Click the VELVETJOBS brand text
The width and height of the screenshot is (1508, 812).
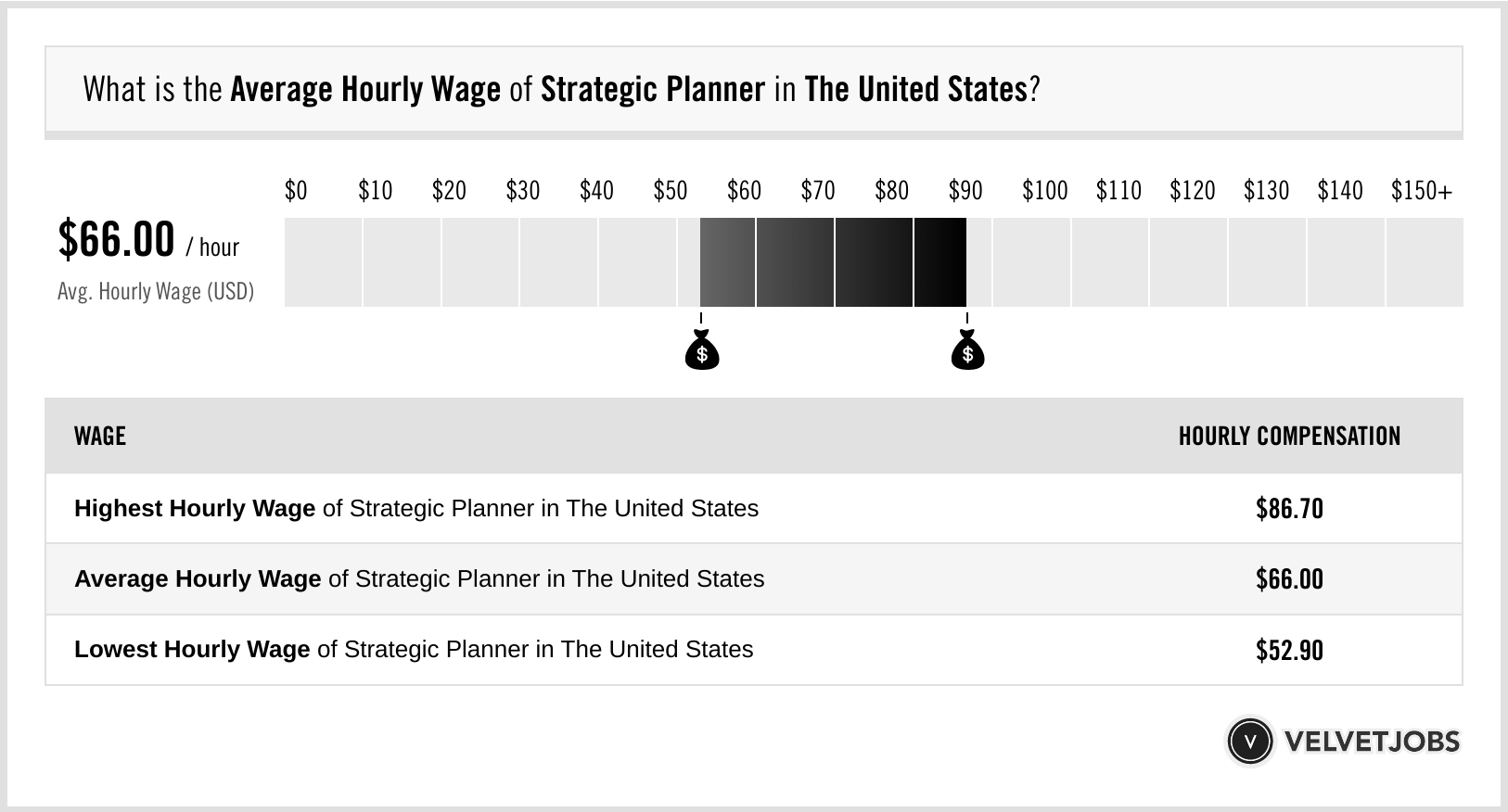(1372, 742)
